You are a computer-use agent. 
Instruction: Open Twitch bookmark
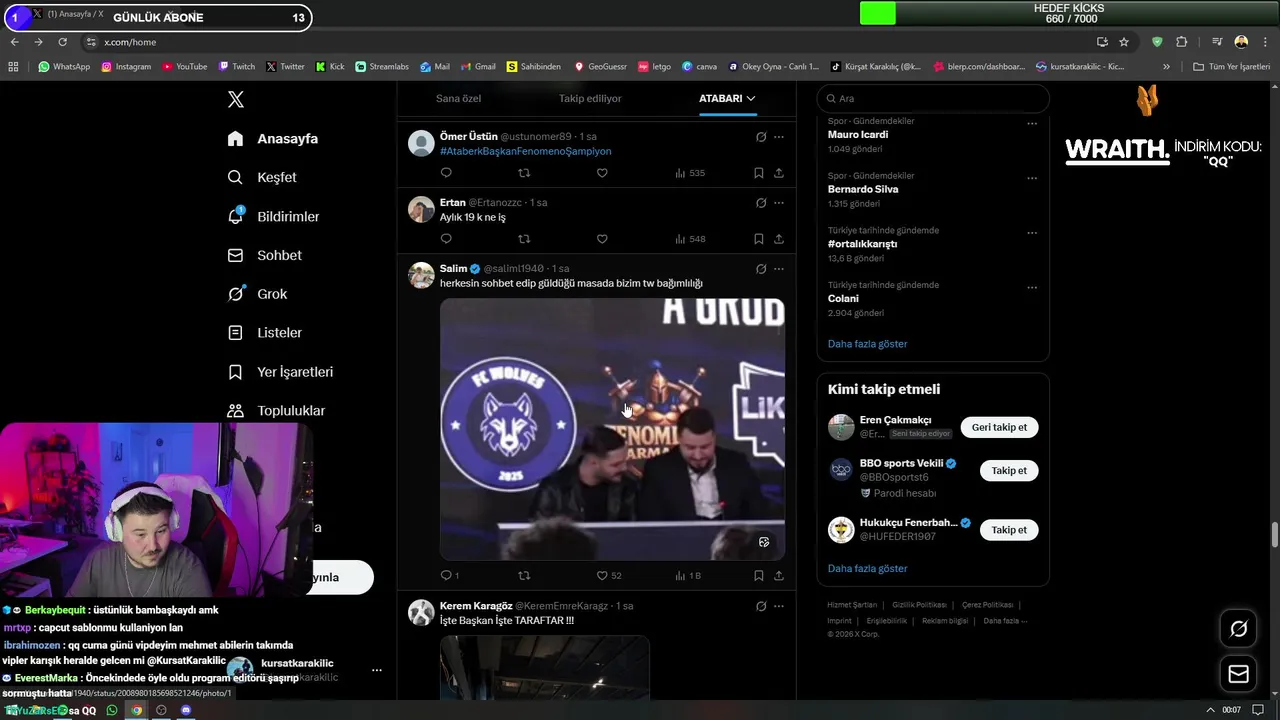coord(237,67)
